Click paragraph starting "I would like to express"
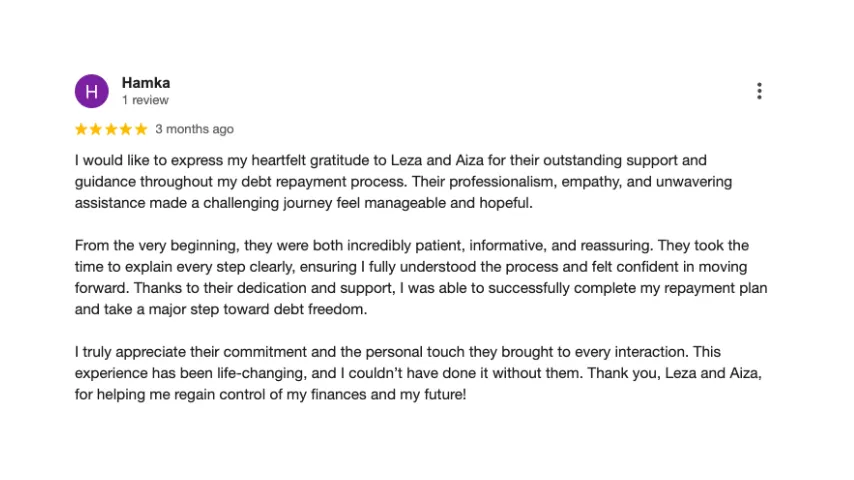 [x=403, y=181]
